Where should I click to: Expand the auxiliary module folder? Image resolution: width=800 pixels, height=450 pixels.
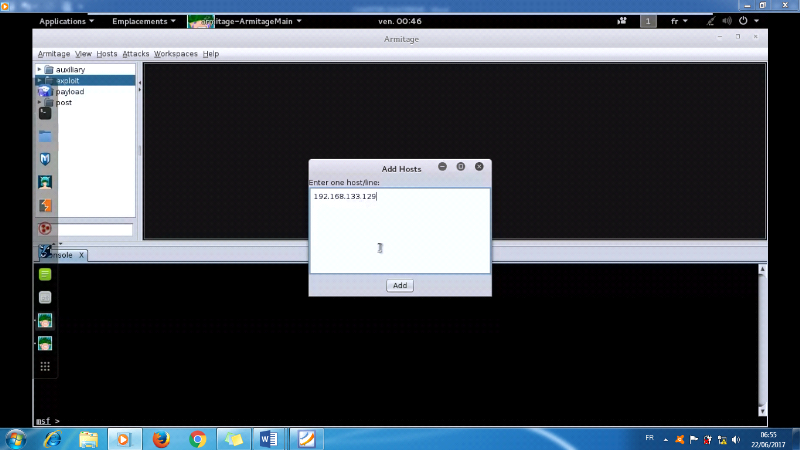[x=39, y=69]
